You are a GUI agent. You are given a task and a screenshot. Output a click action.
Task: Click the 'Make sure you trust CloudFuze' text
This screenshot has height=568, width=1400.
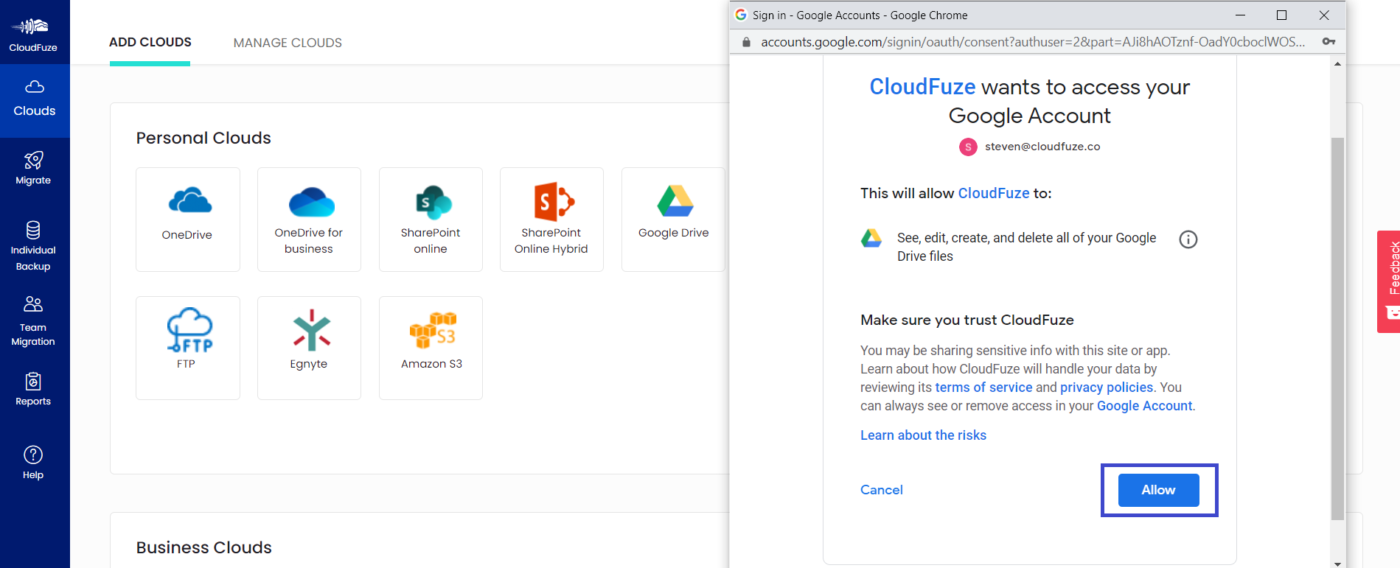[967, 320]
